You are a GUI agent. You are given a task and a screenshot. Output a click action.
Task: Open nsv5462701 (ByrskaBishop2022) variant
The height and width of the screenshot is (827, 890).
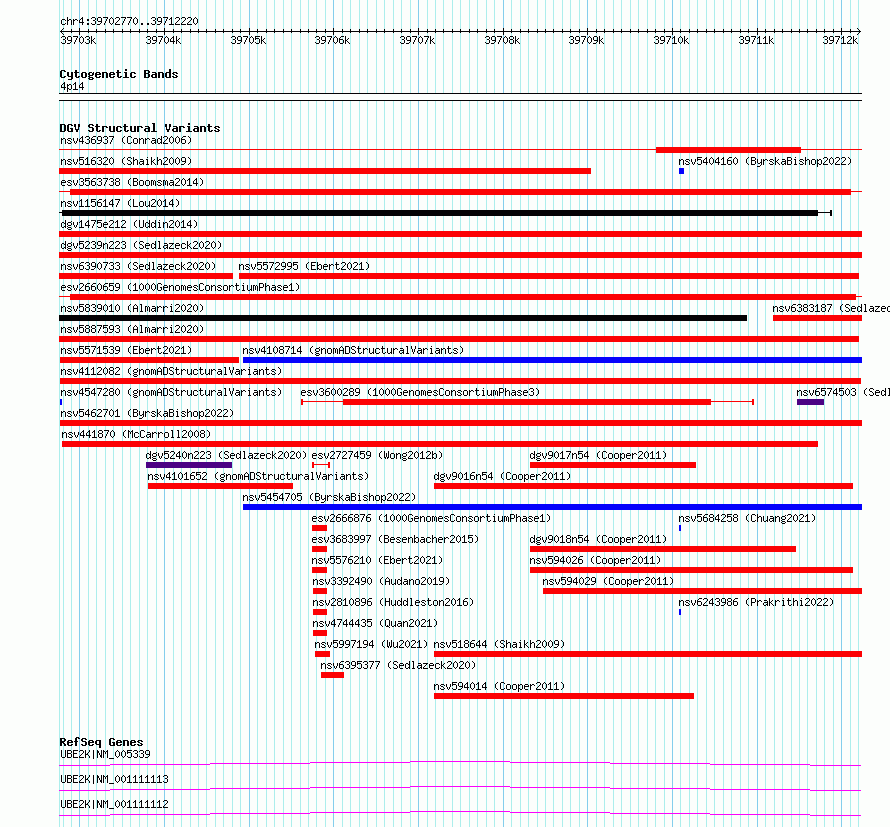click(x=147, y=413)
